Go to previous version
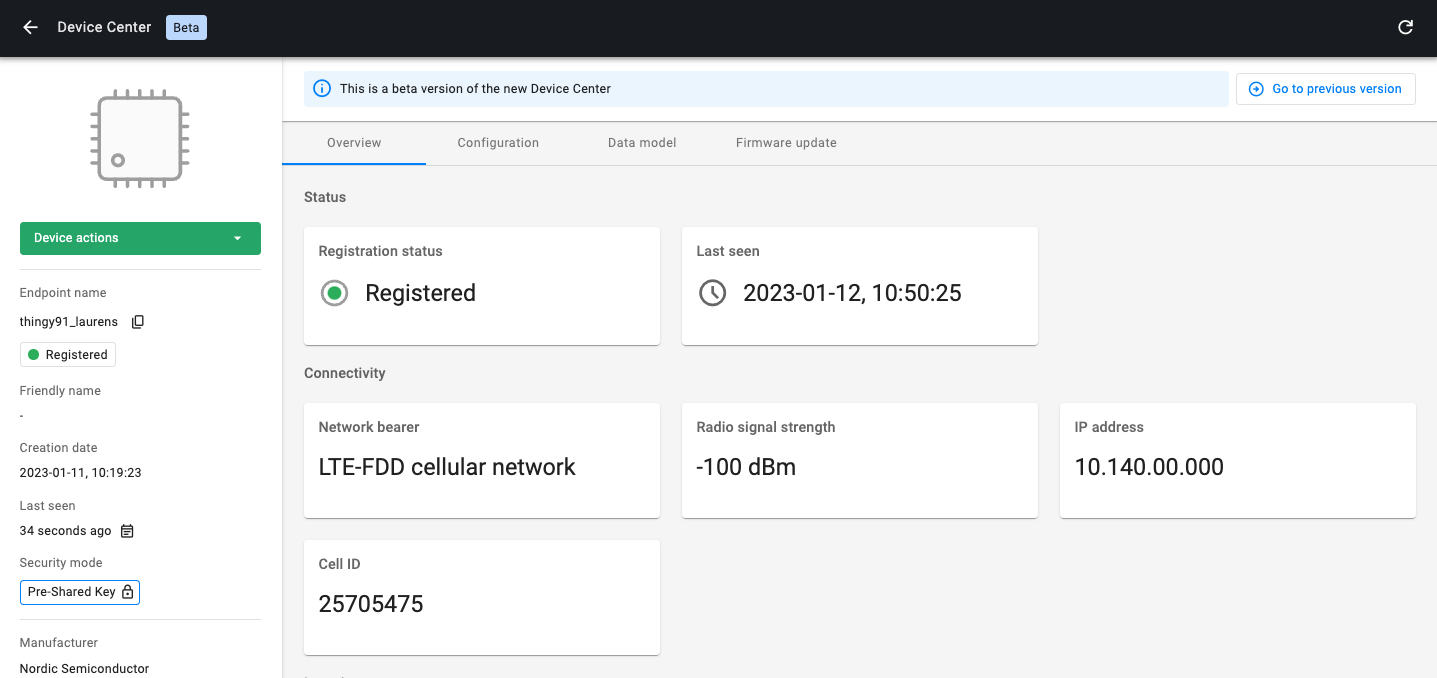The width and height of the screenshot is (1437, 678). [x=1326, y=89]
